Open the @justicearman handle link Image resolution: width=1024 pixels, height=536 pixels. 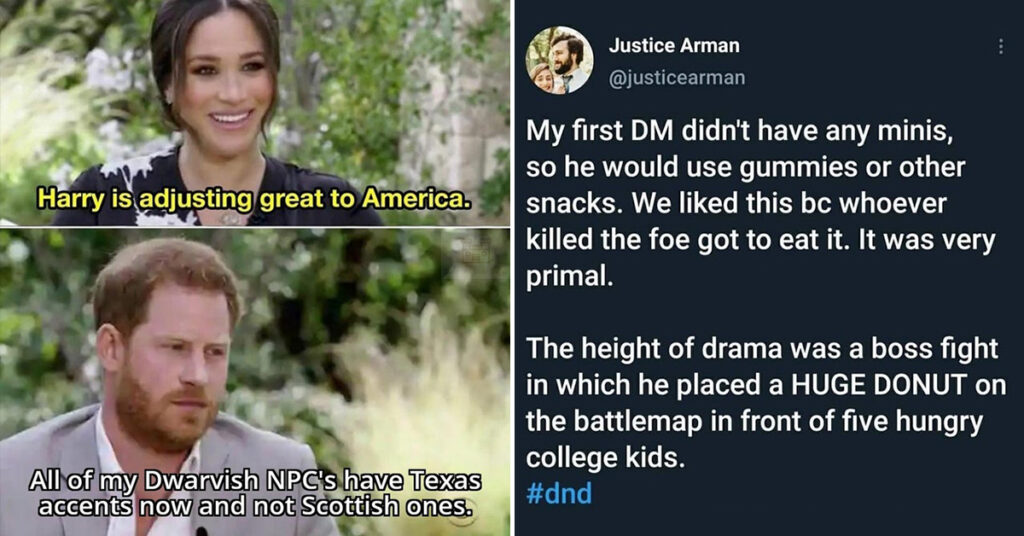point(677,78)
